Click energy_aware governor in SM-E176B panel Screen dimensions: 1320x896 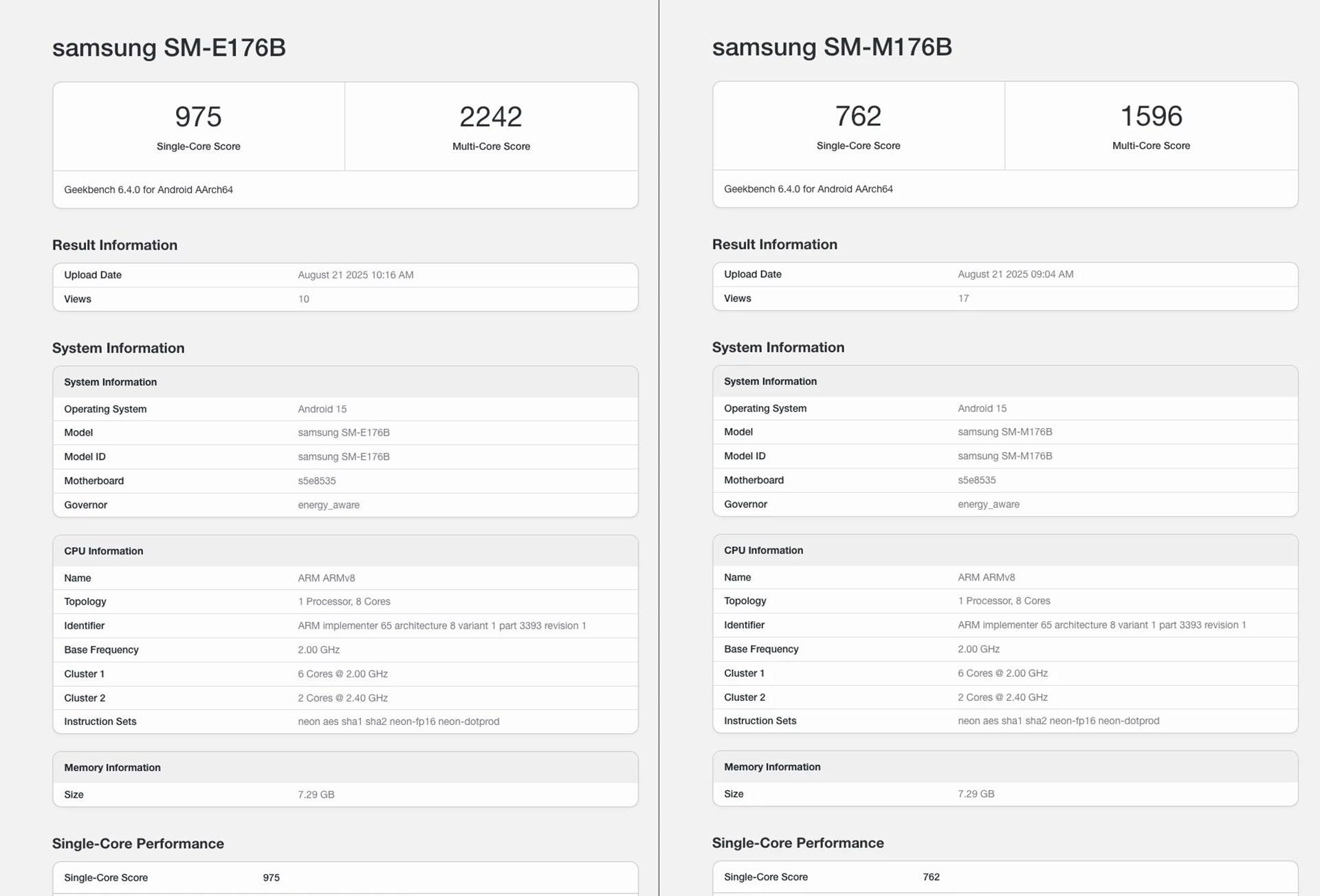pos(329,505)
